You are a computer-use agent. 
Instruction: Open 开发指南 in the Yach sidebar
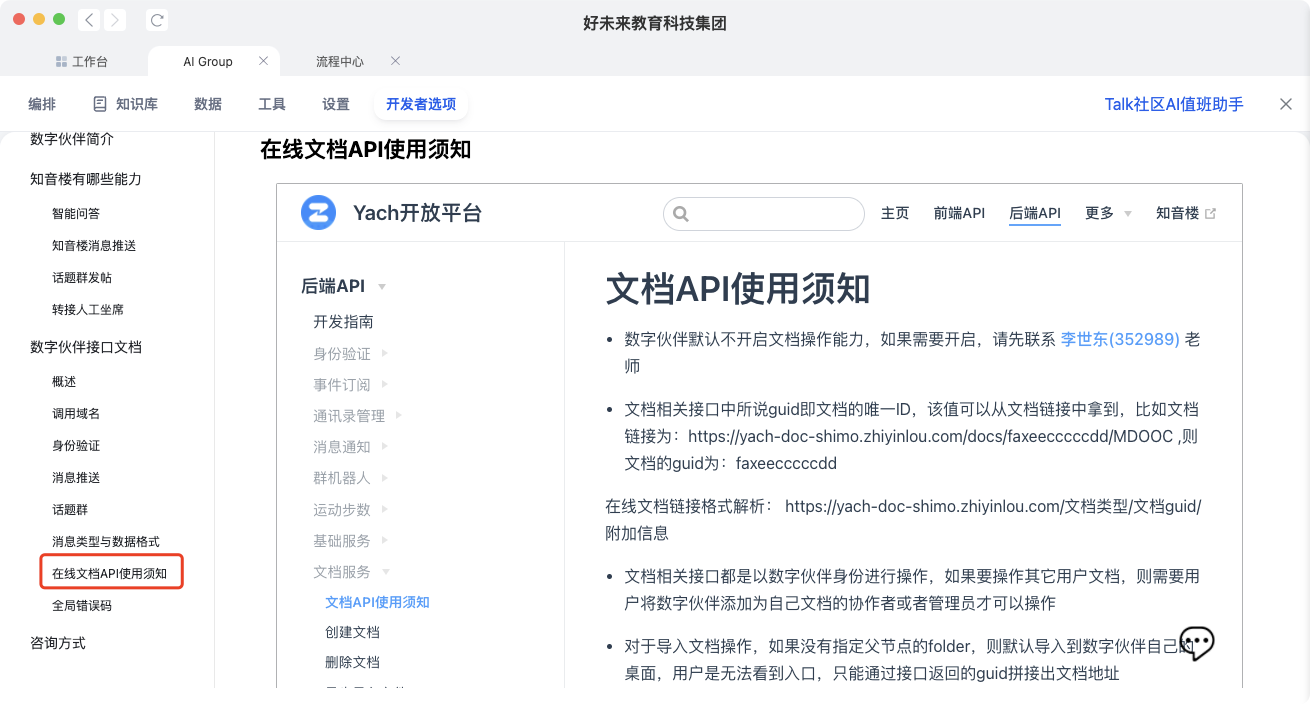coord(343,322)
